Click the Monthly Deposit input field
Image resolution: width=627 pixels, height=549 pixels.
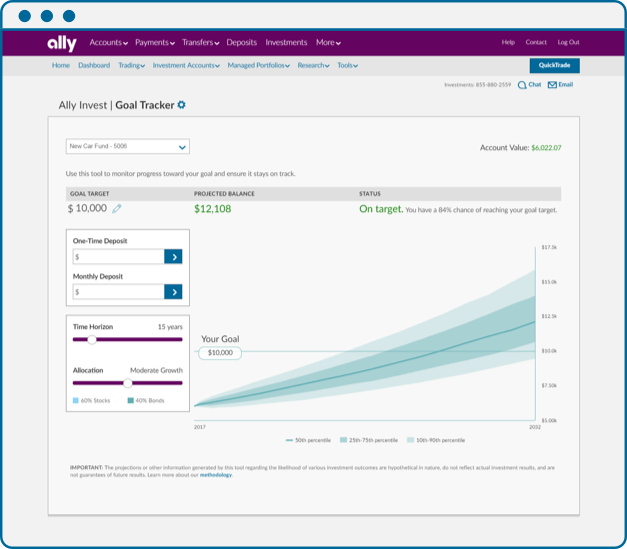click(x=118, y=292)
